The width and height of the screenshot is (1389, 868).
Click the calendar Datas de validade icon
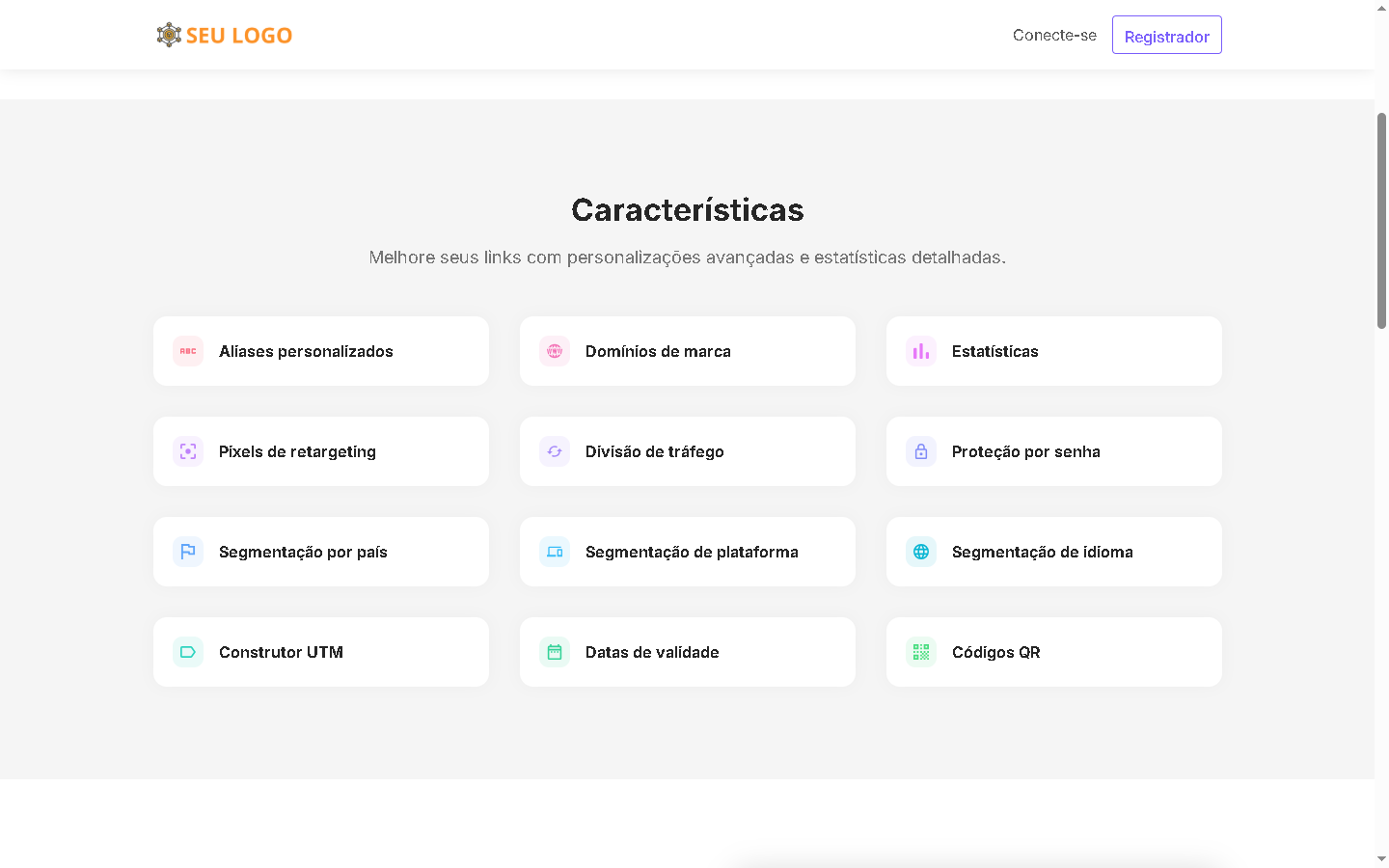click(555, 652)
